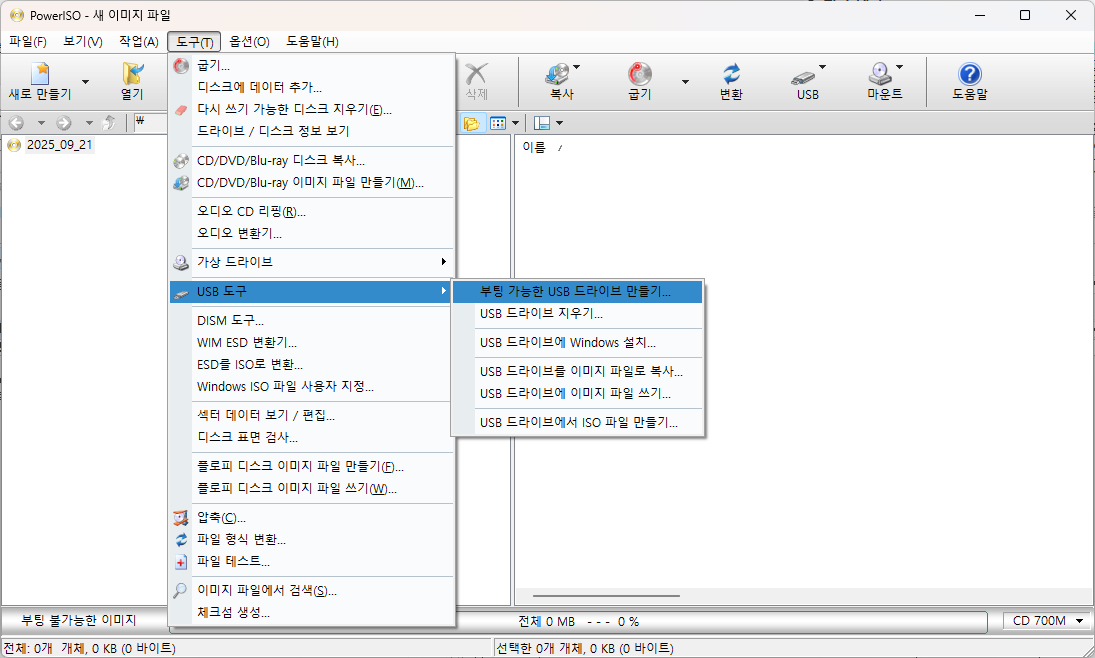The height and width of the screenshot is (658, 1095).
Task: Select 이미지 파일에서 검색(S)...
Action: coord(311,591)
